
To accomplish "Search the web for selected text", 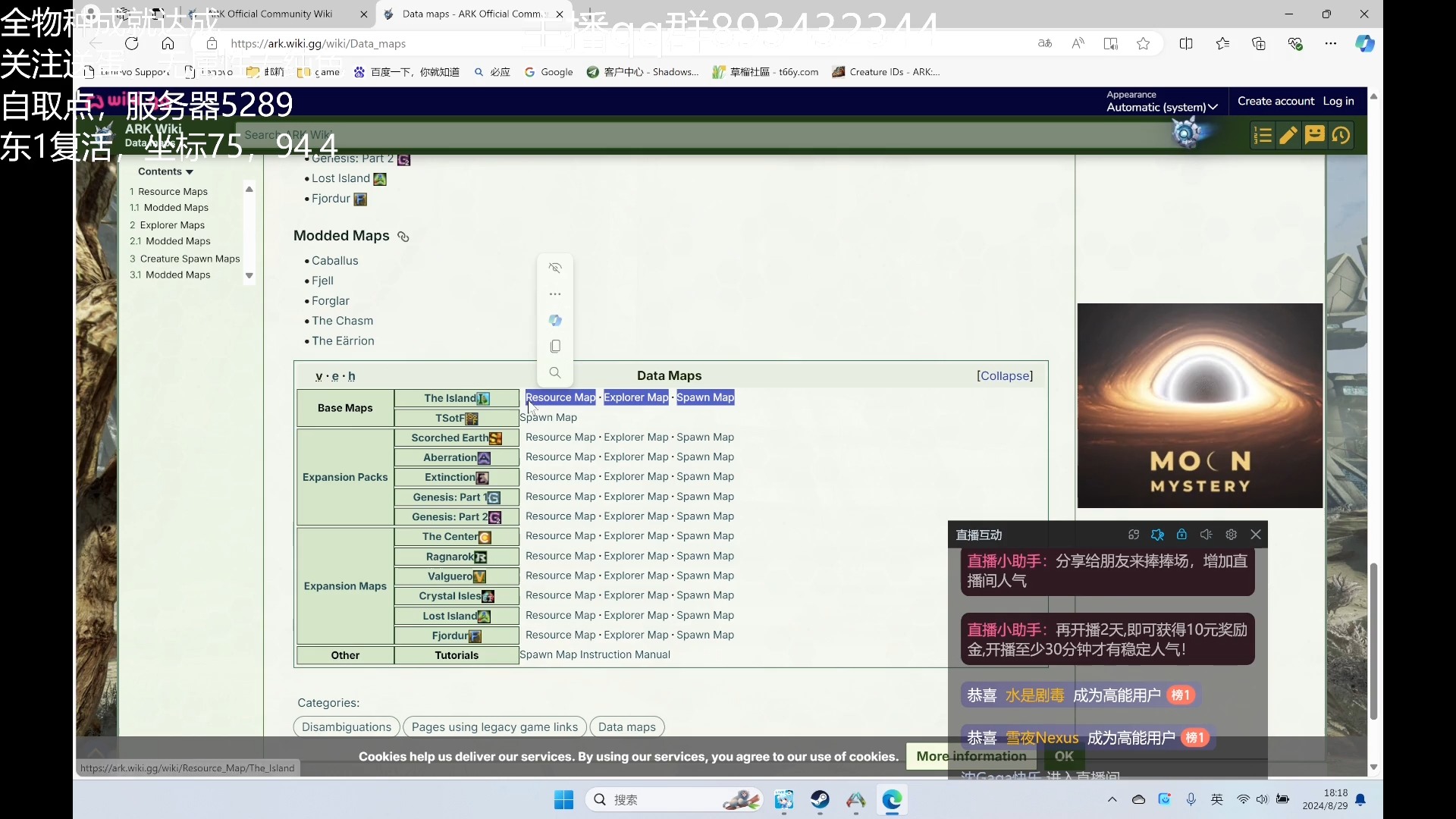I will click(555, 372).
